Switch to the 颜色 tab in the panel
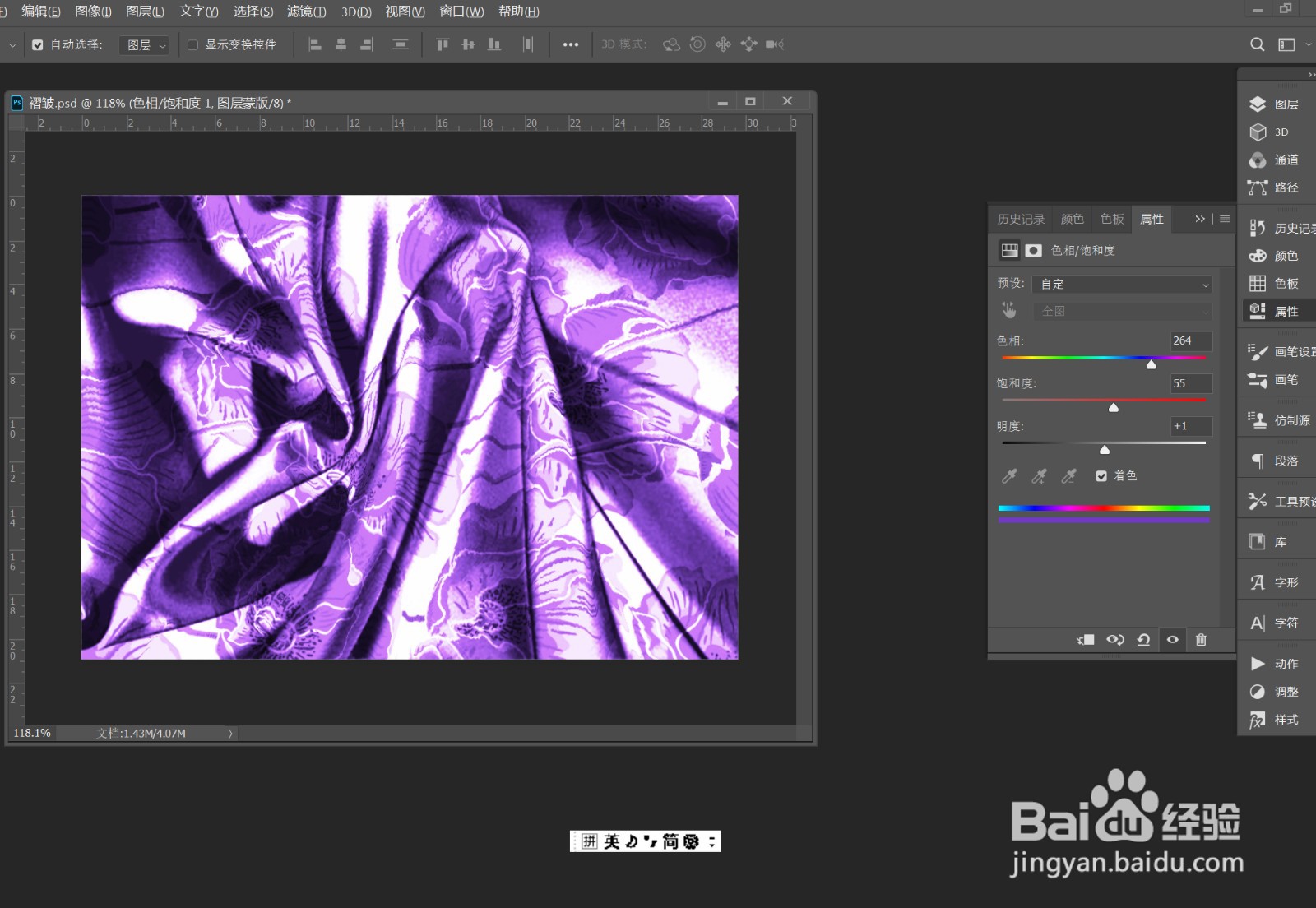1316x908 pixels. click(x=1073, y=219)
